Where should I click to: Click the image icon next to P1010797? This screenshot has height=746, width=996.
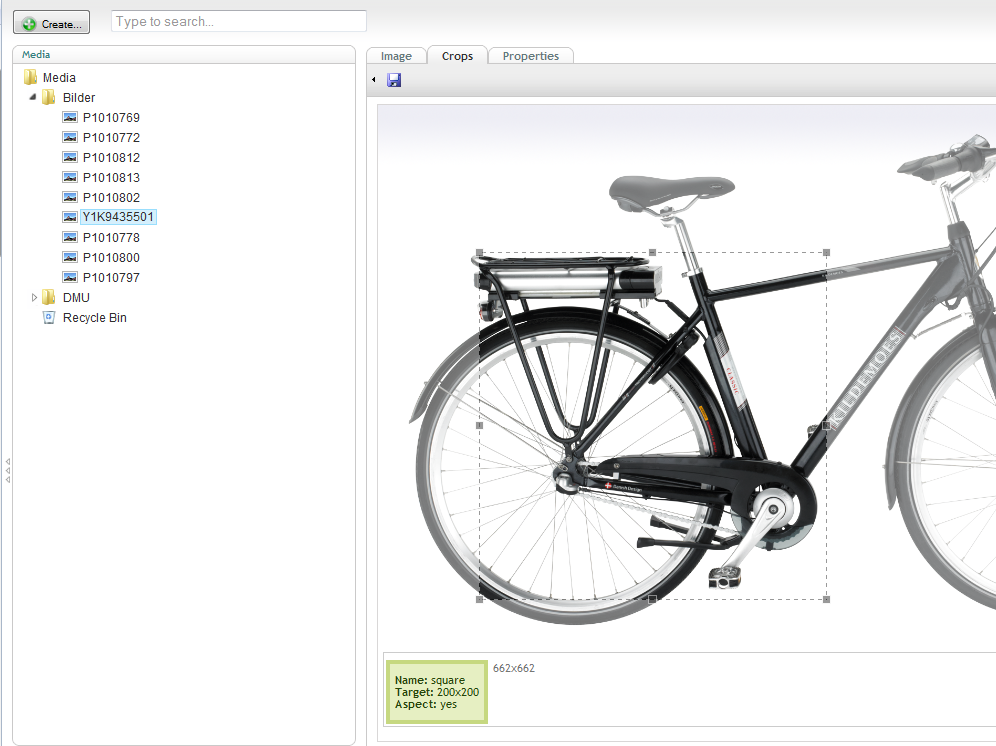(70, 278)
